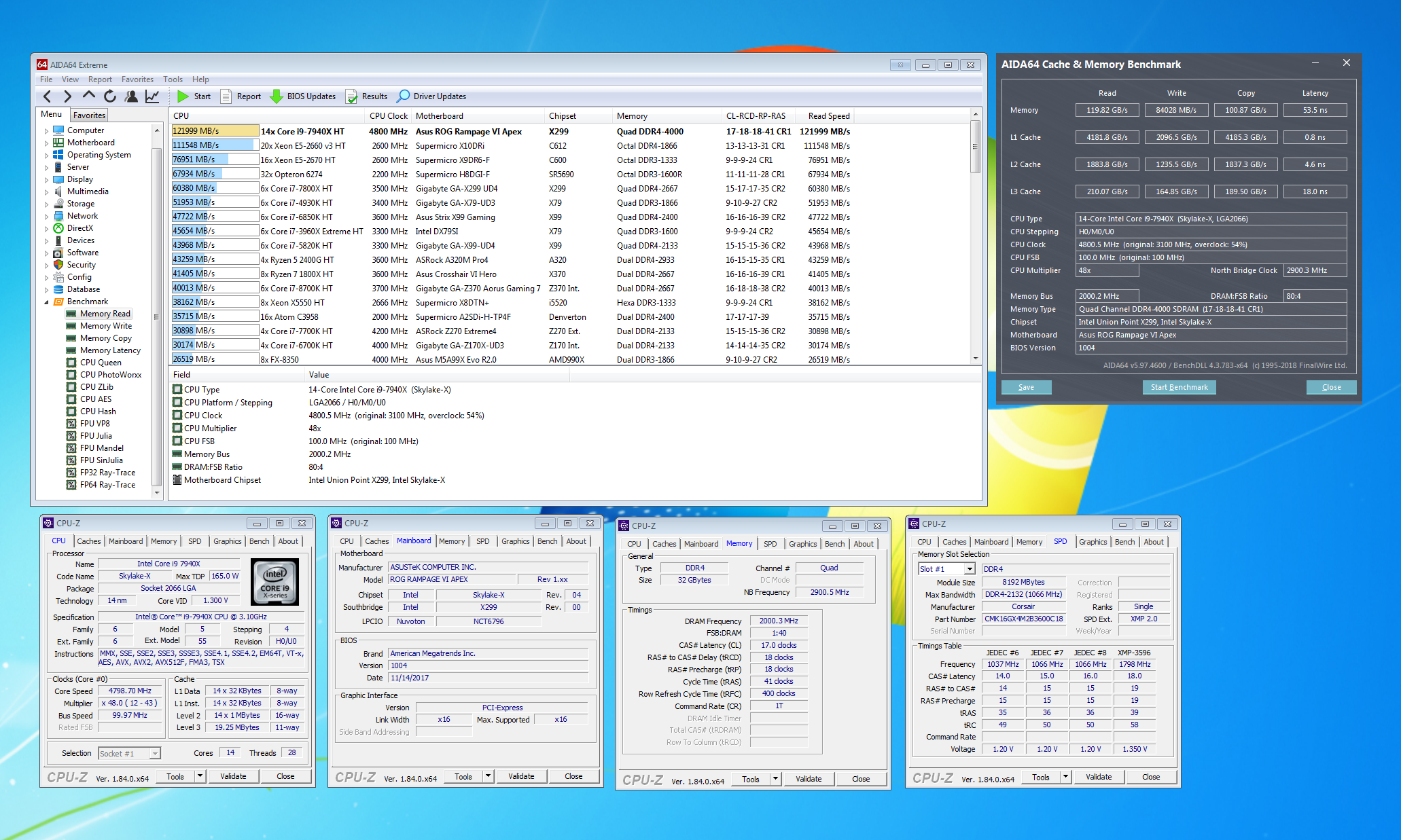
Task: Click Save in Cache & Memory Benchmark
Action: click(x=1026, y=387)
